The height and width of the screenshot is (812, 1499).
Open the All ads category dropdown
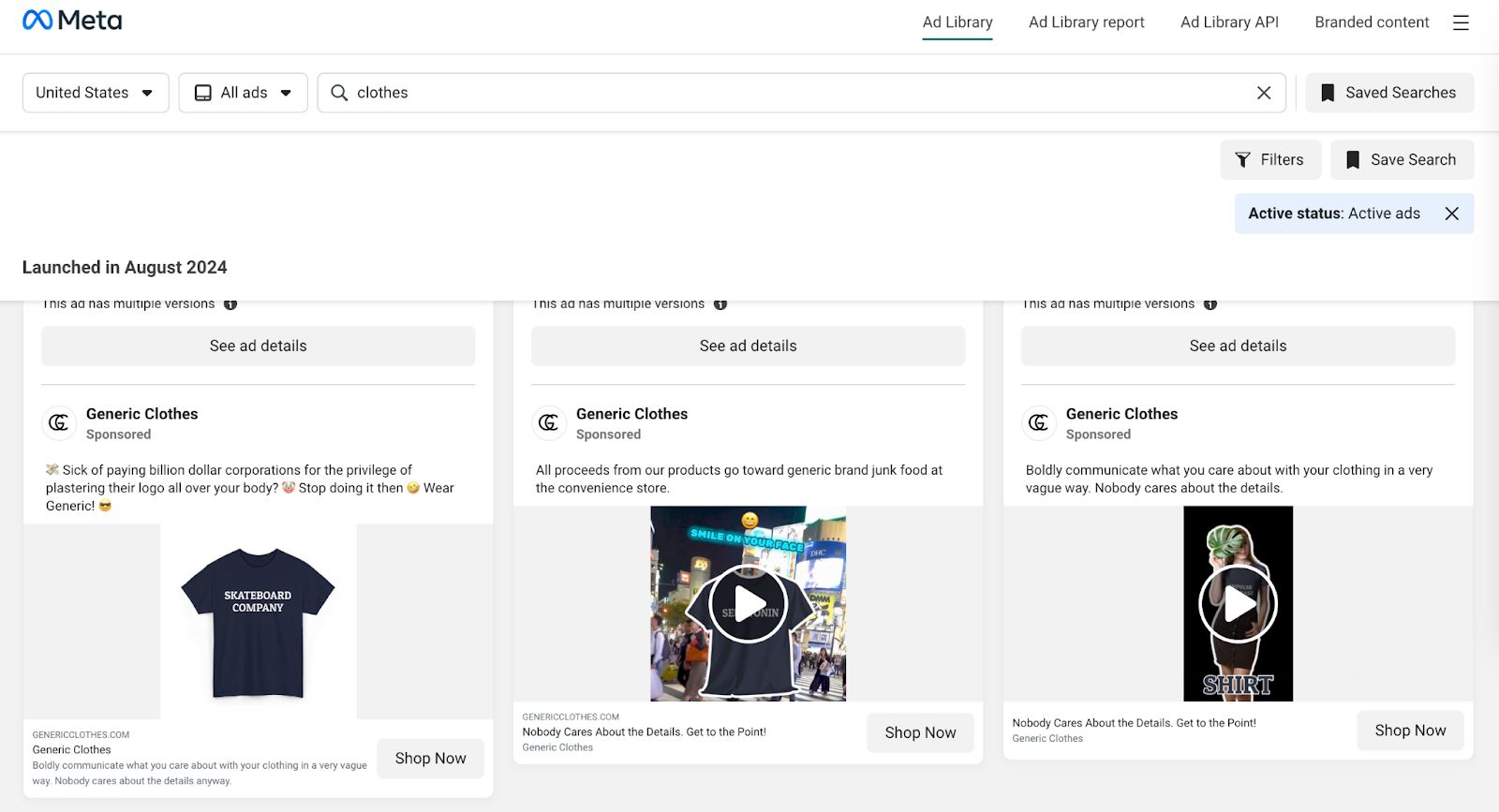pos(244,93)
